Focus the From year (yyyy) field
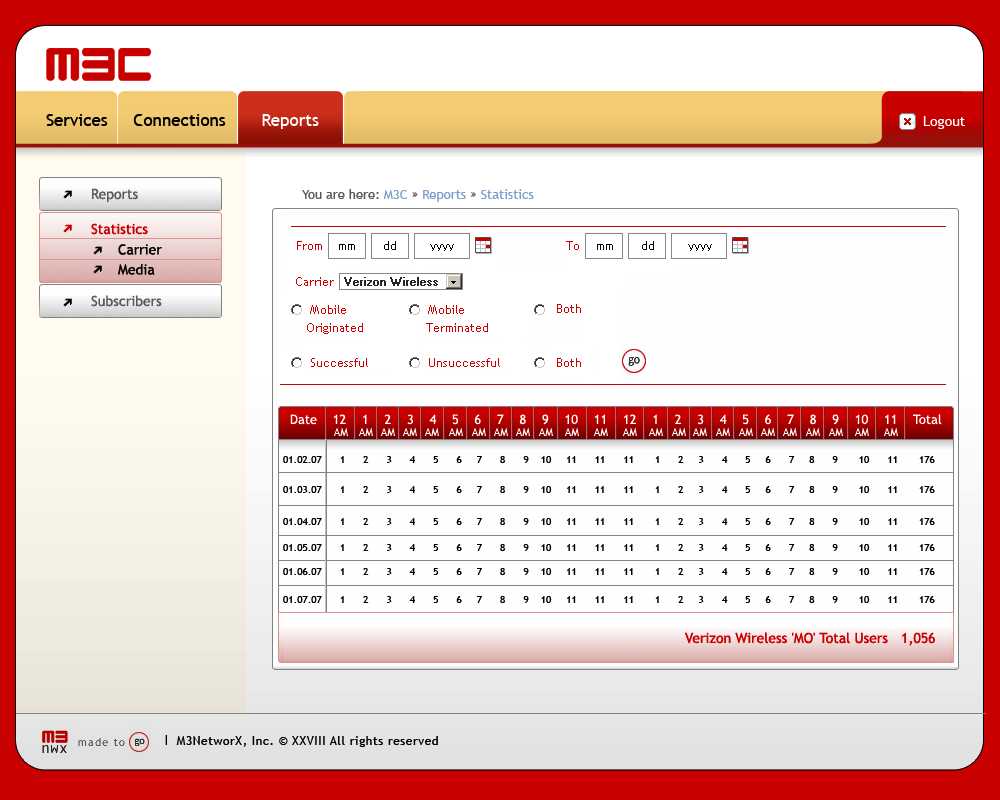 coord(442,246)
